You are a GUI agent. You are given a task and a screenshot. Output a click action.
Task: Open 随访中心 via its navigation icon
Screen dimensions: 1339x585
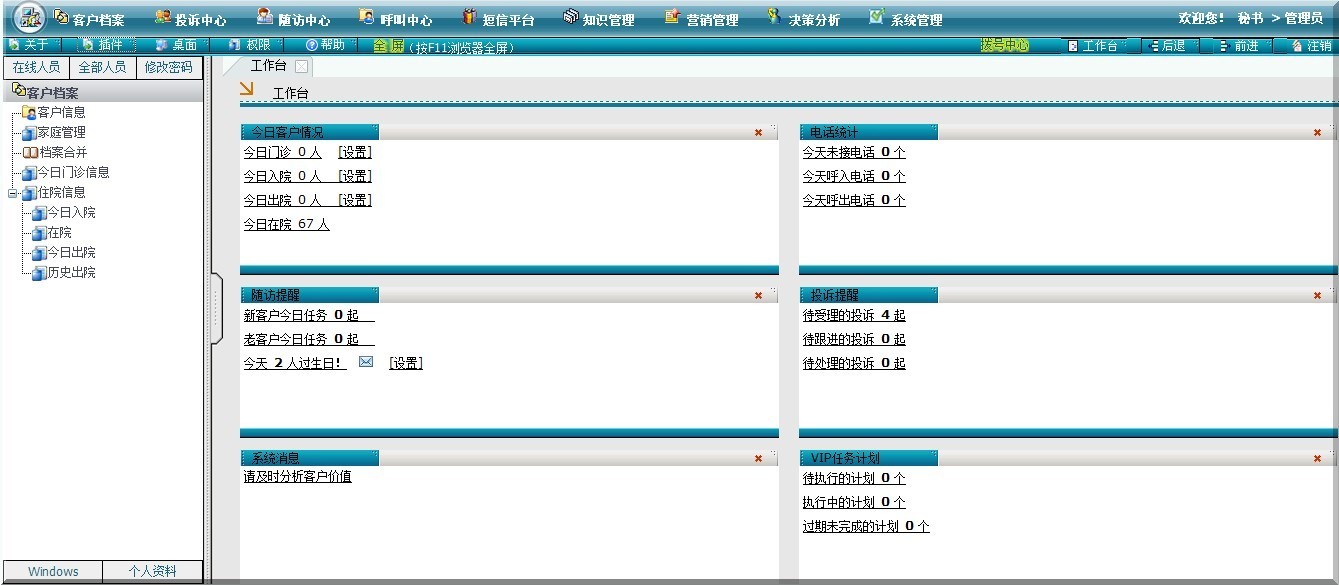pyautogui.click(x=265, y=17)
